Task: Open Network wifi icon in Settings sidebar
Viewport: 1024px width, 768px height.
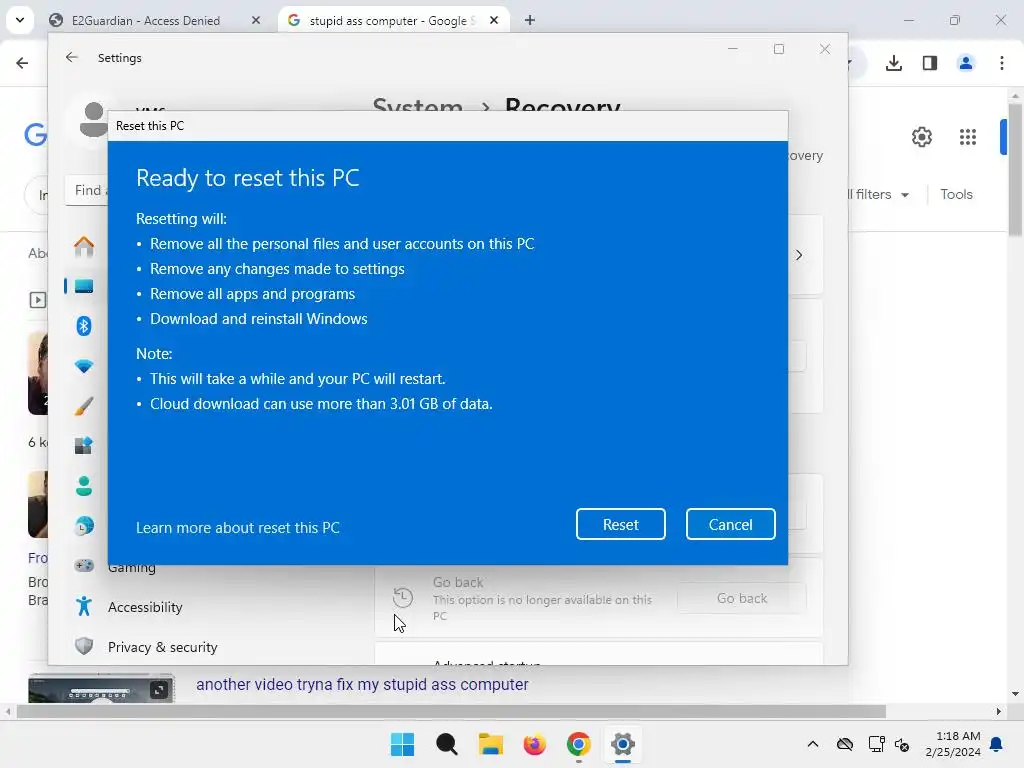Action: tap(84, 366)
